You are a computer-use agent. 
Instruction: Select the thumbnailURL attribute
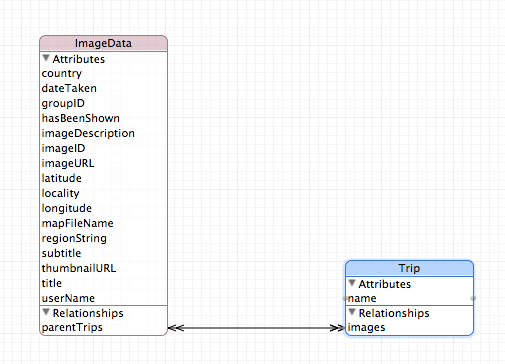(x=103, y=268)
